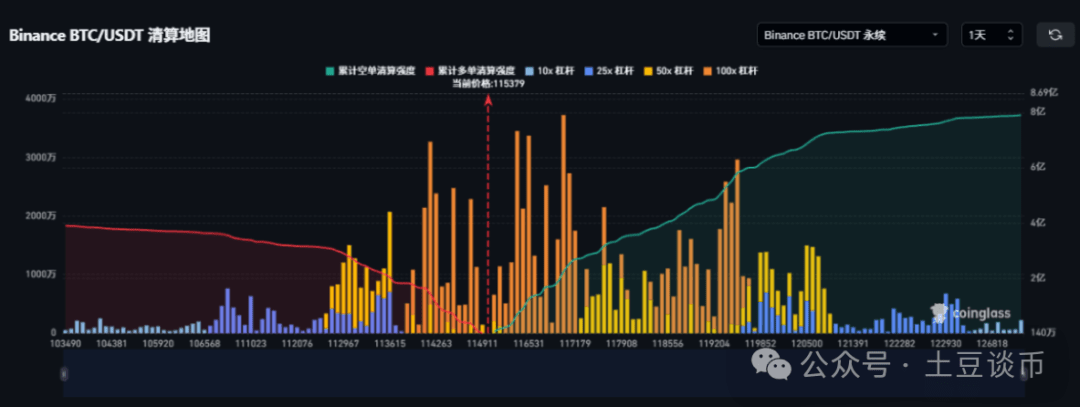Click the 4亿 right axis value
This screenshot has height=407, width=1080.
click(x=1039, y=222)
